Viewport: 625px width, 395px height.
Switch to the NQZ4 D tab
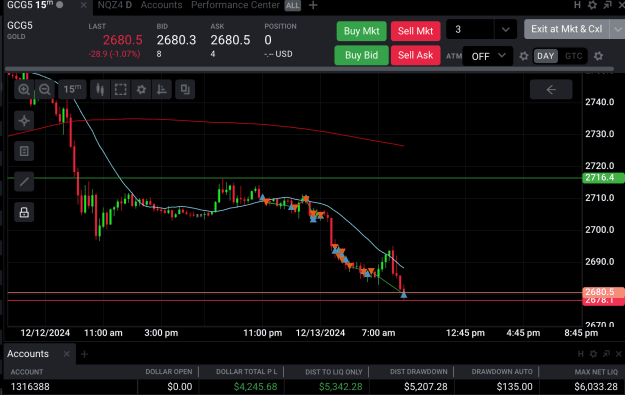point(115,5)
